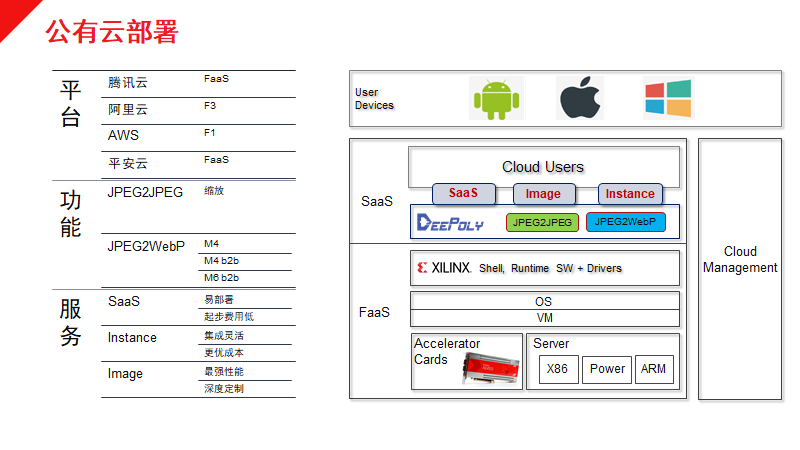
Task: Click the green Android robot icon
Action: [x=497, y=99]
